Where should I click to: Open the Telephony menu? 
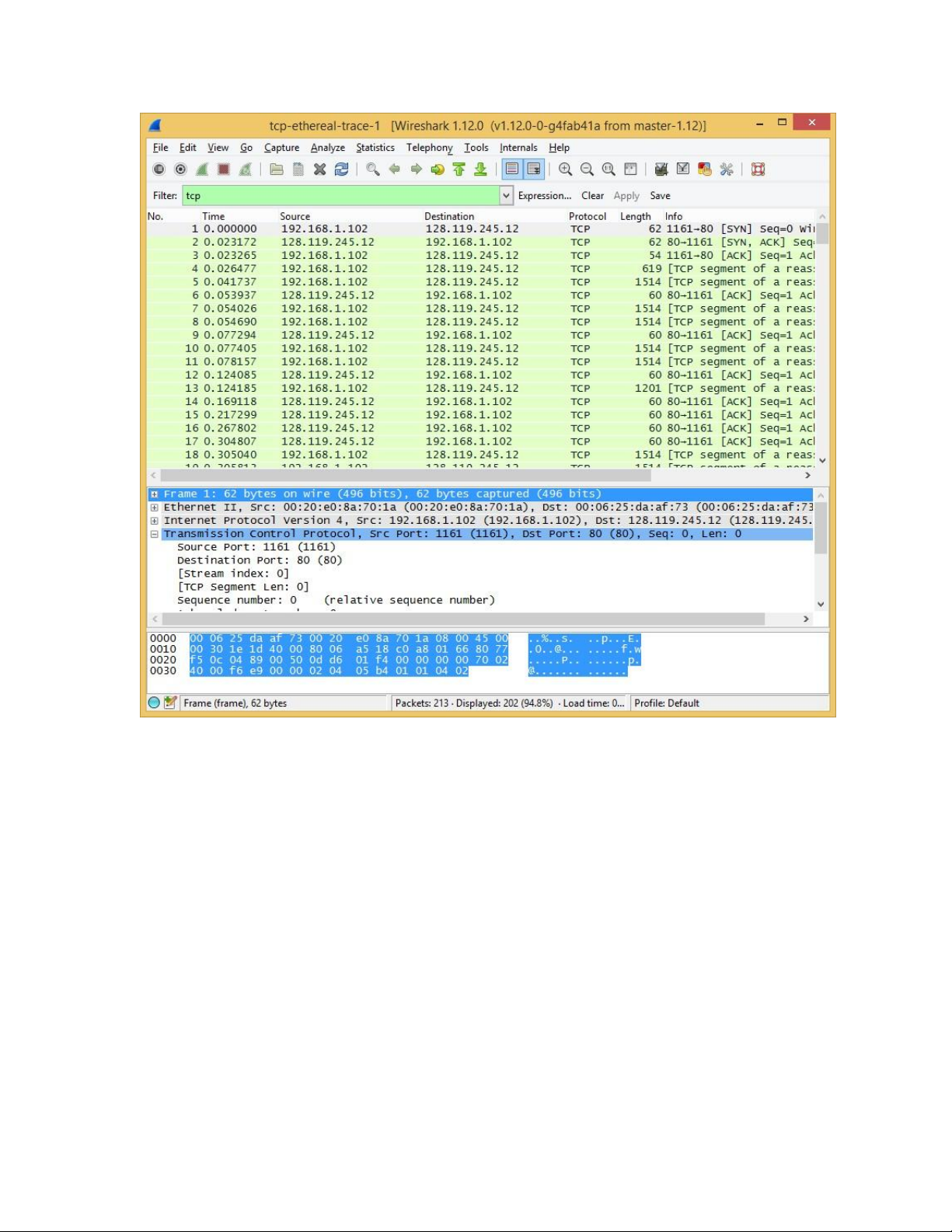pyautogui.click(x=429, y=148)
